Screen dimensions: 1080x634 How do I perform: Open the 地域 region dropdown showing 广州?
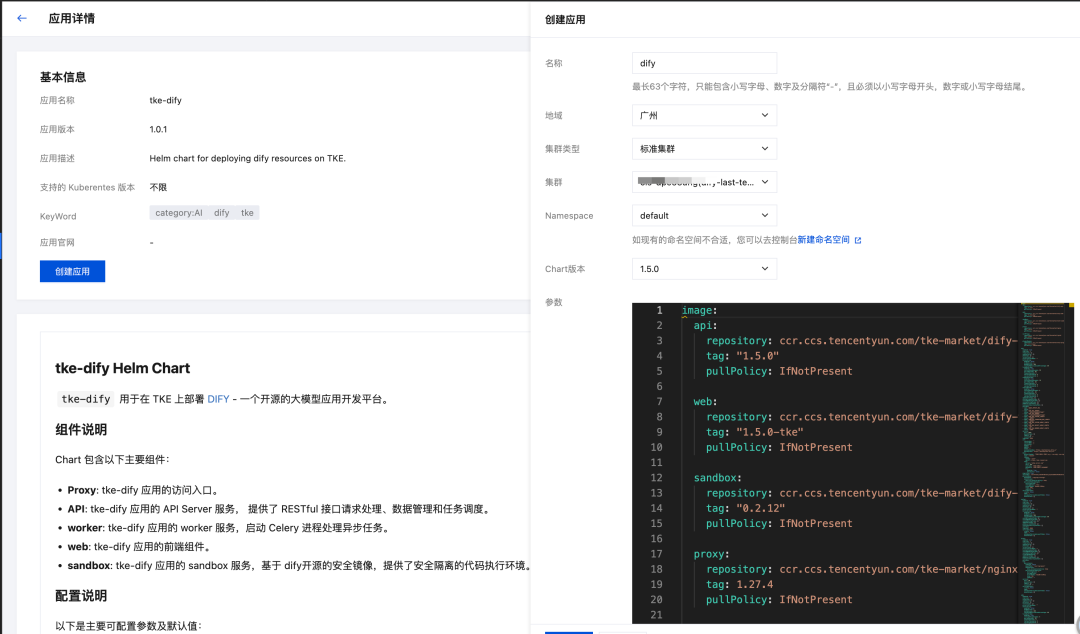coord(705,115)
